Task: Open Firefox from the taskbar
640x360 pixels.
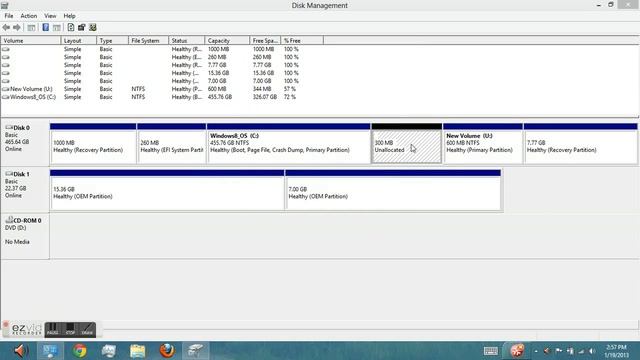Action: click(167, 351)
